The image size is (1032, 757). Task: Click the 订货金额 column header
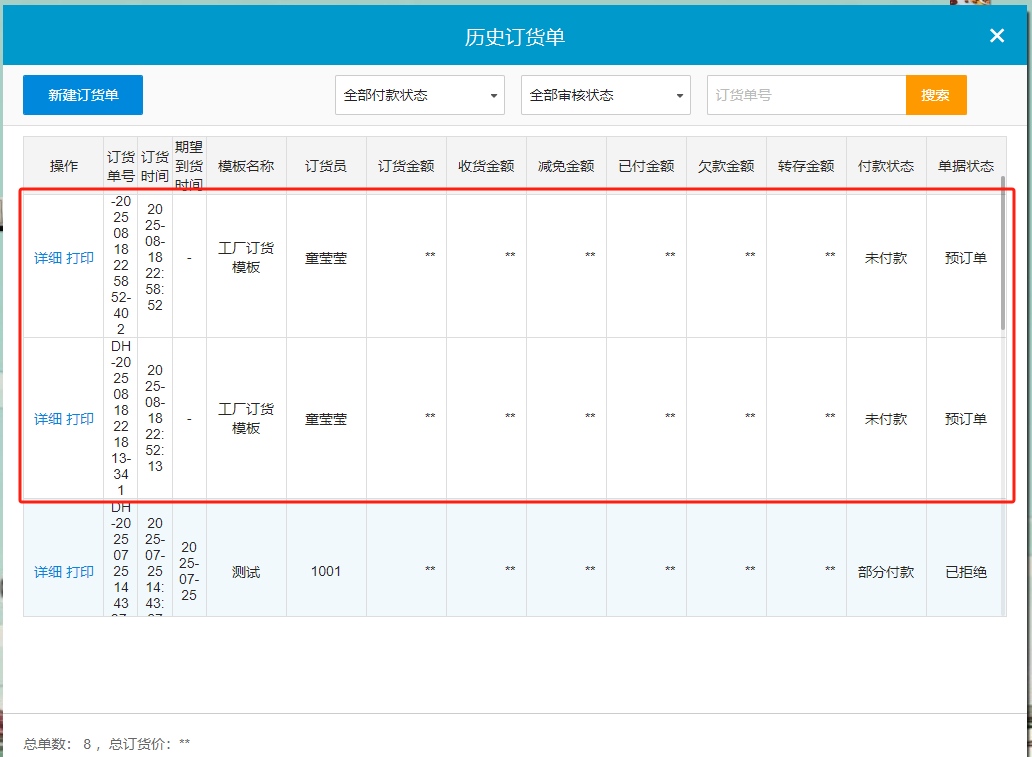(406, 166)
